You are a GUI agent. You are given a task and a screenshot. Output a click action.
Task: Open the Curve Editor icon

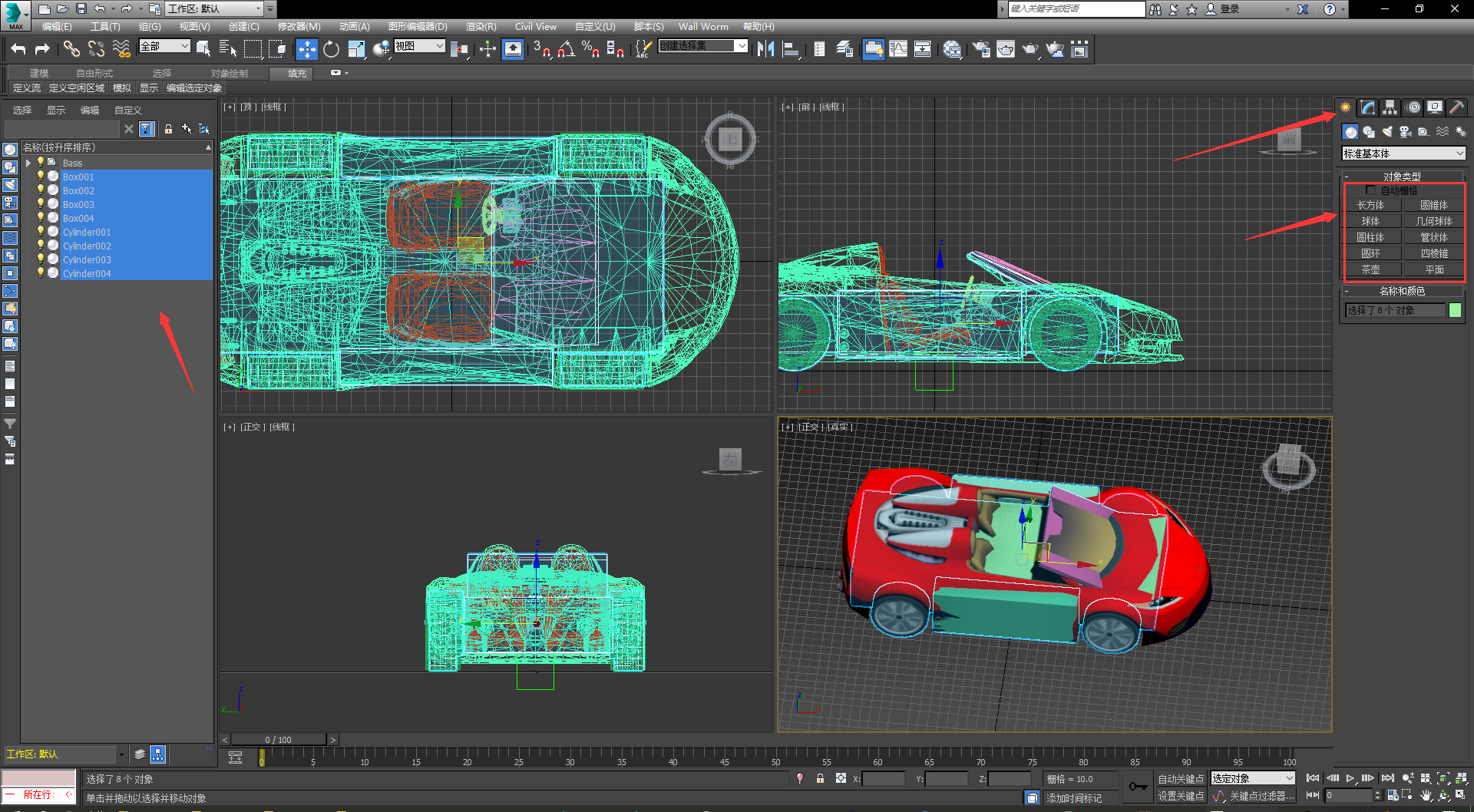897,50
